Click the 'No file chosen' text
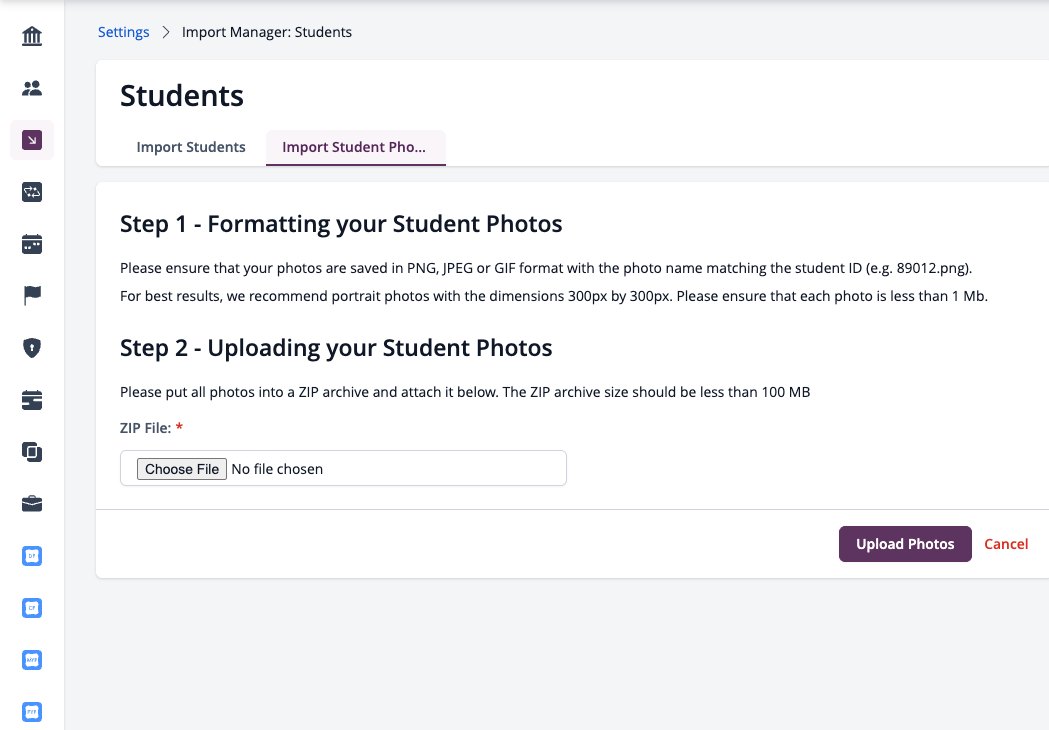This screenshot has height=730, width=1049. pos(277,469)
